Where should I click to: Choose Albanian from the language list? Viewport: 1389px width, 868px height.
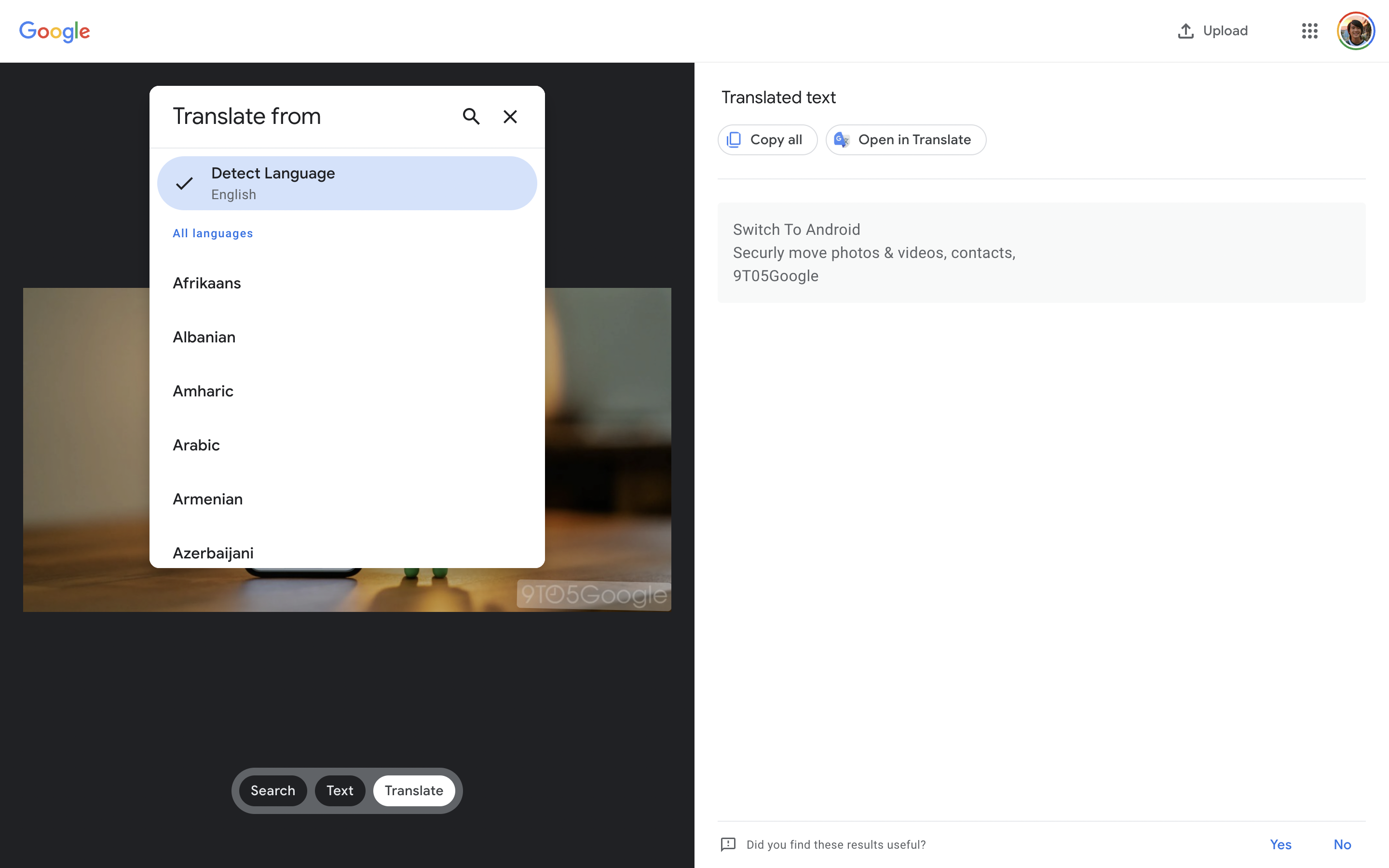pos(204,337)
